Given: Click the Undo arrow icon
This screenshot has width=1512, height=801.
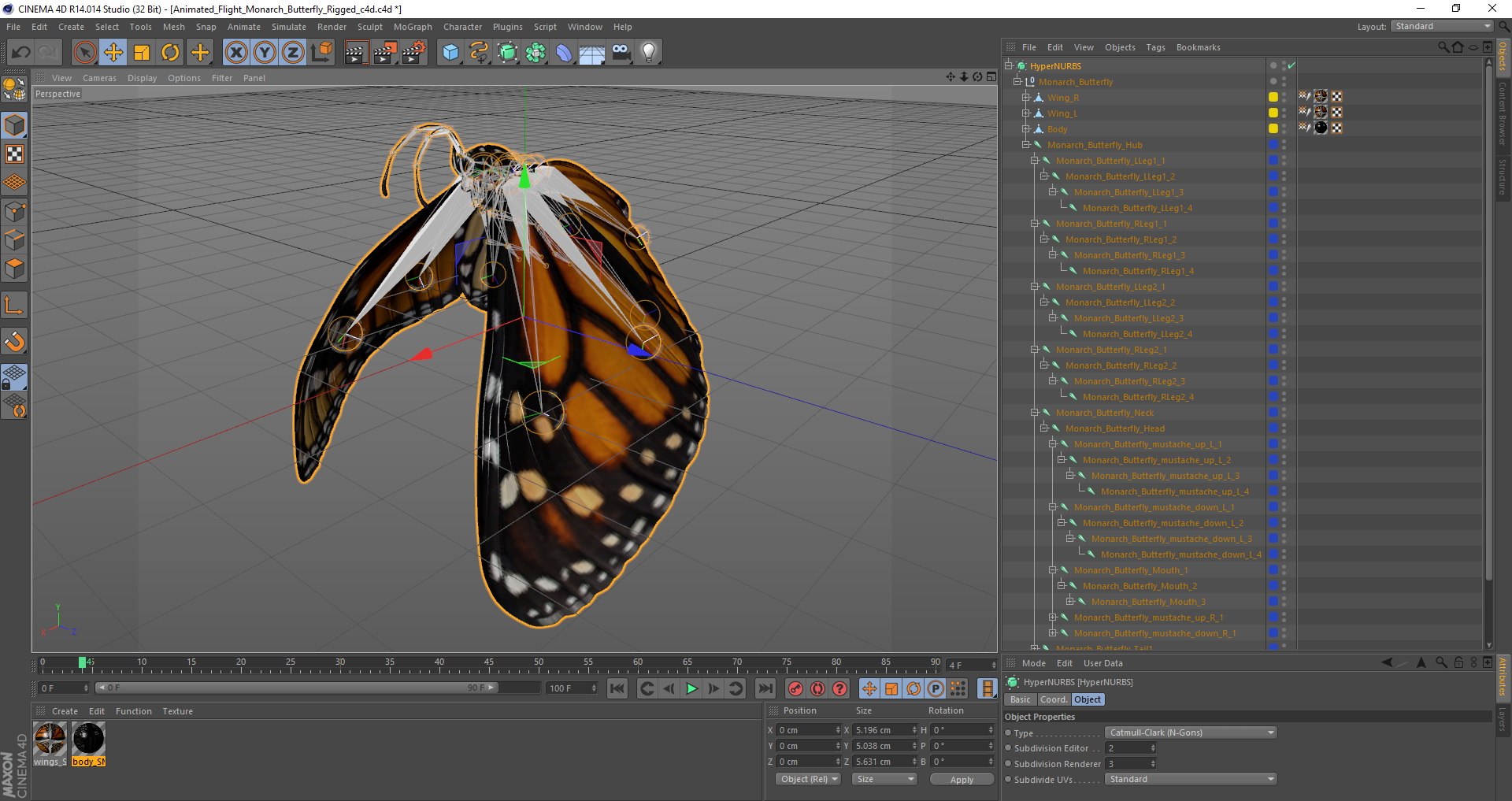Looking at the screenshot, I should (21, 53).
